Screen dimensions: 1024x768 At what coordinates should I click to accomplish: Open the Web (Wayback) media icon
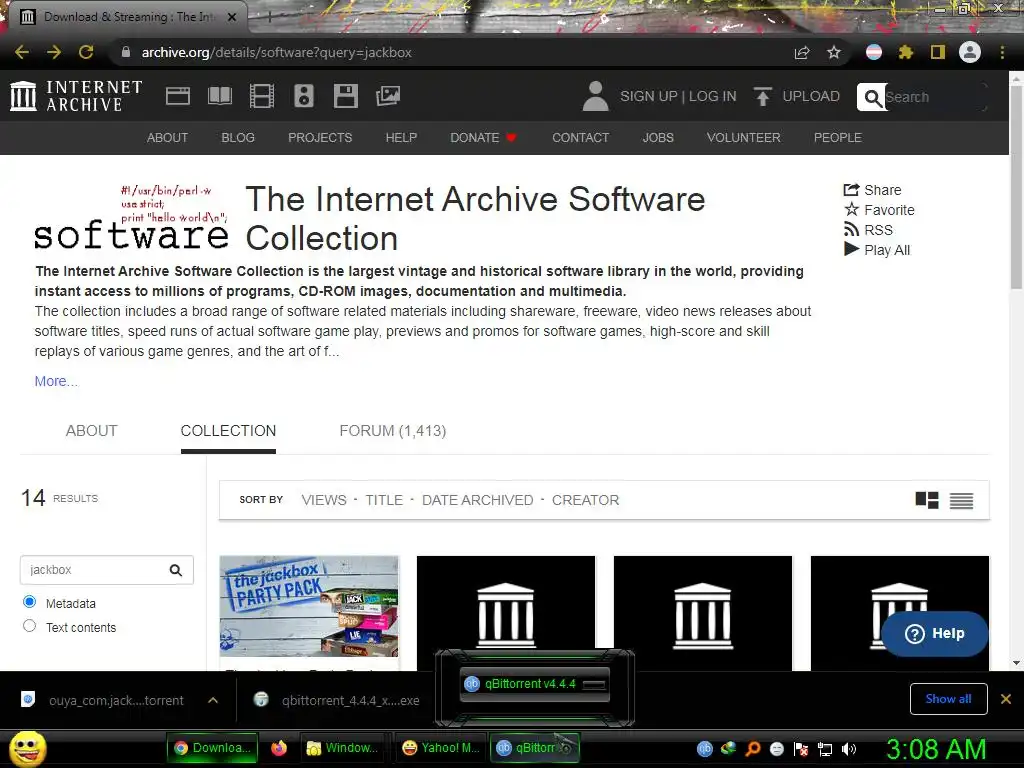click(x=178, y=96)
